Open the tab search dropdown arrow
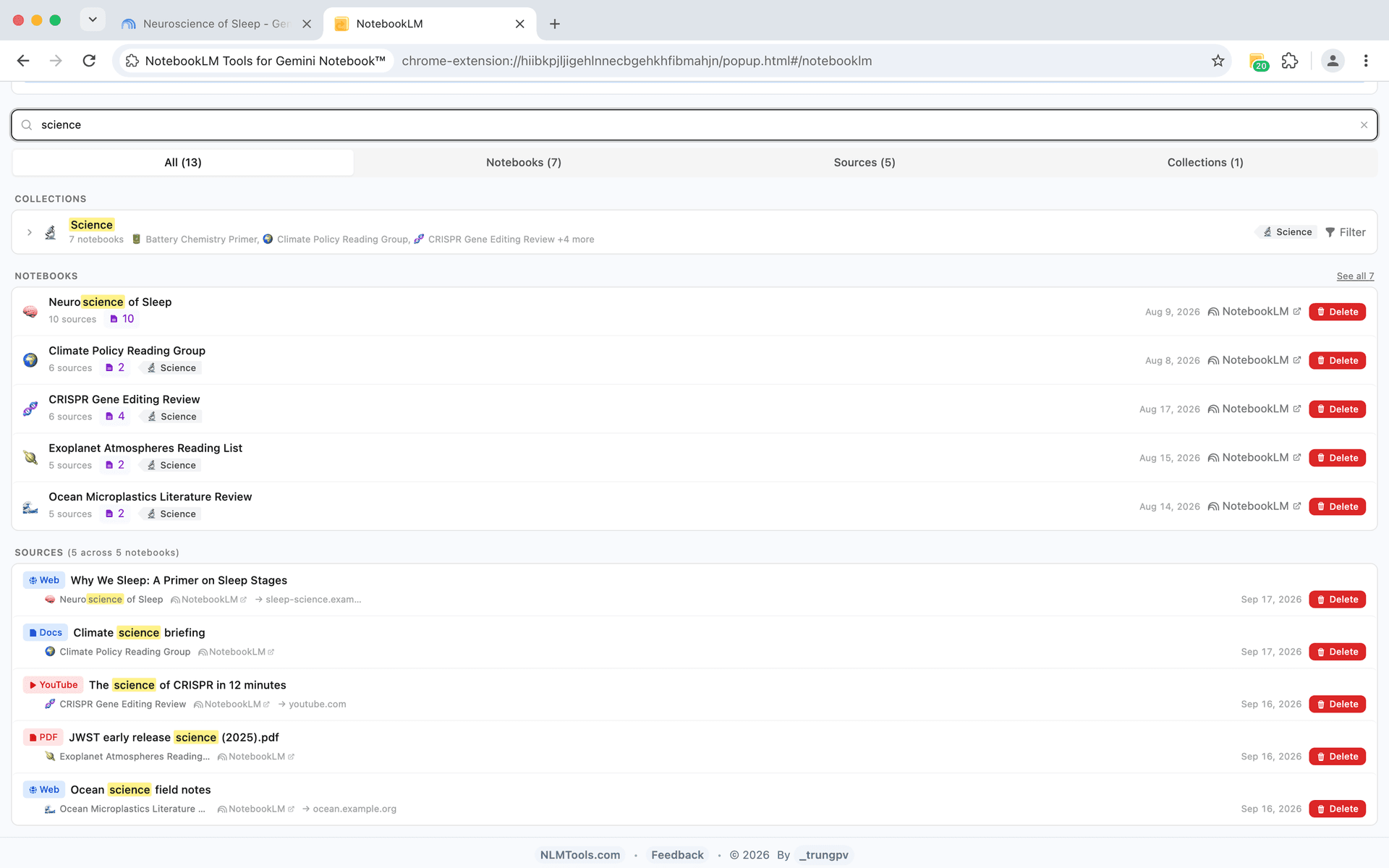This screenshot has width=1389, height=868. click(x=93, y=20)
